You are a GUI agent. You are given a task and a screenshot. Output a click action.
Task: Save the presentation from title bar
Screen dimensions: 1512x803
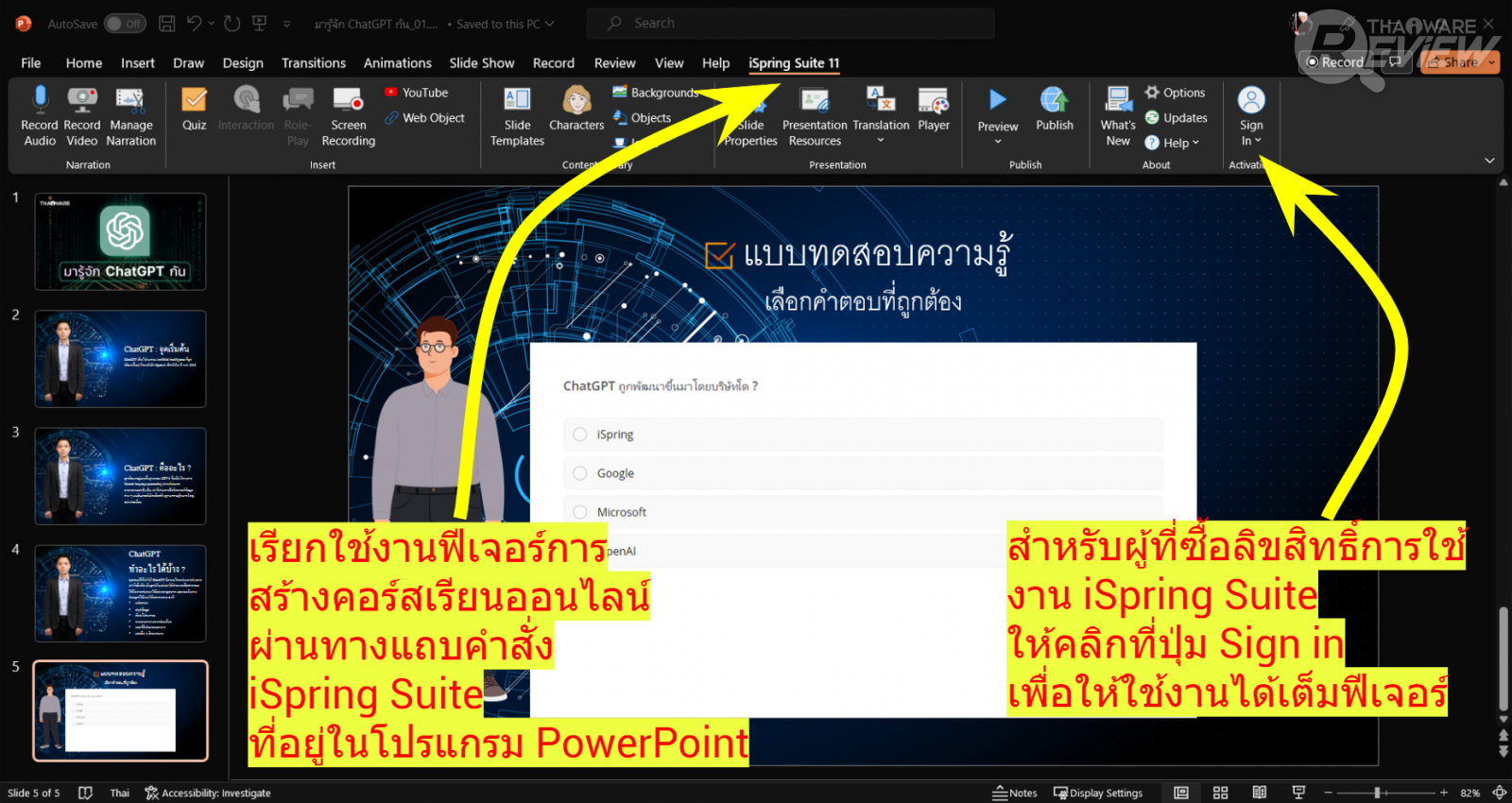click(167, 24)
